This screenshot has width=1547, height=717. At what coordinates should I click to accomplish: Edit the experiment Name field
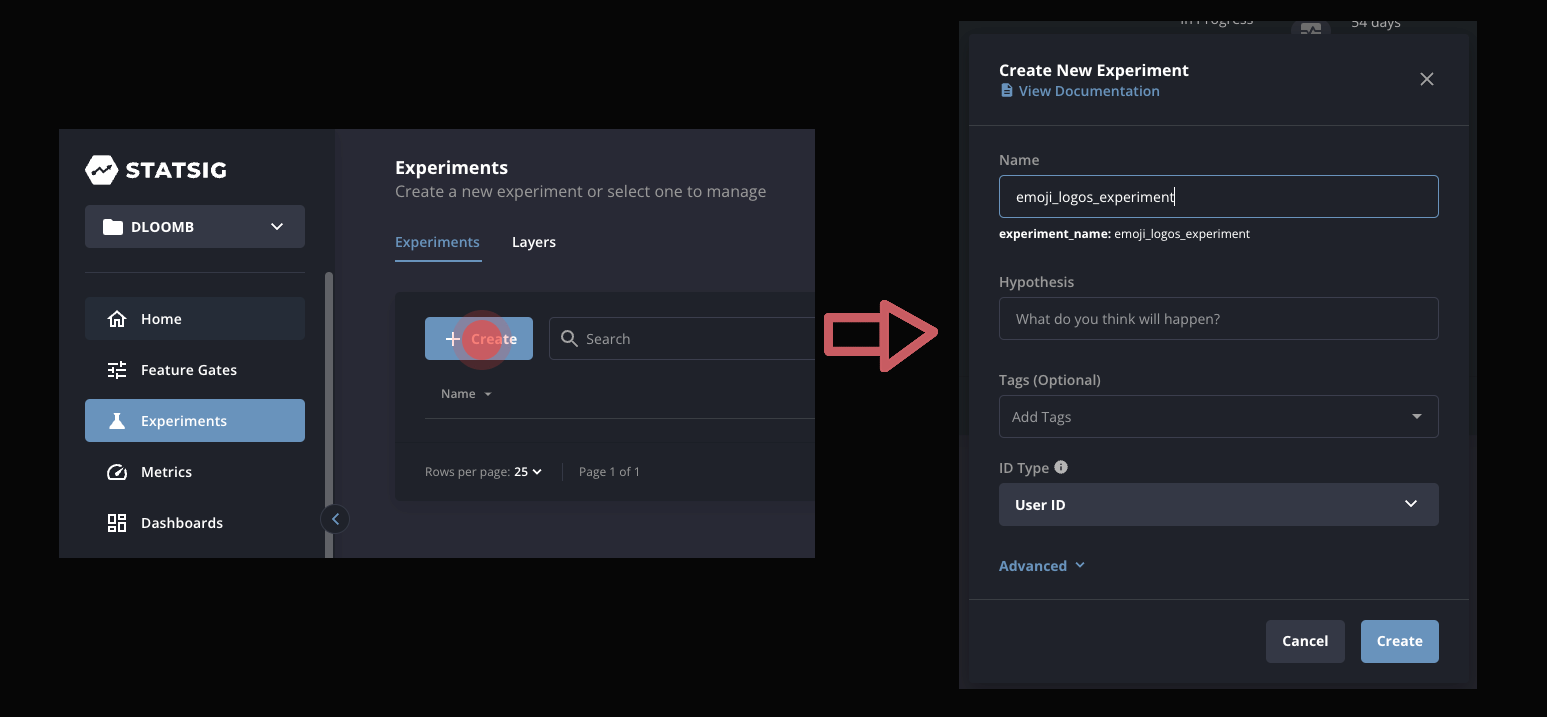pyautogui.click(x=1219, y=197)
